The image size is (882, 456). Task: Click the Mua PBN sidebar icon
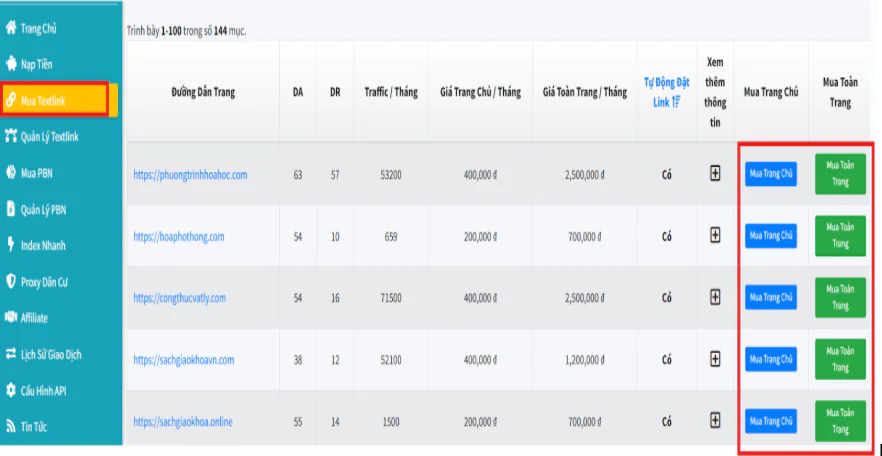pyautogui.click(x=11, y=172)
